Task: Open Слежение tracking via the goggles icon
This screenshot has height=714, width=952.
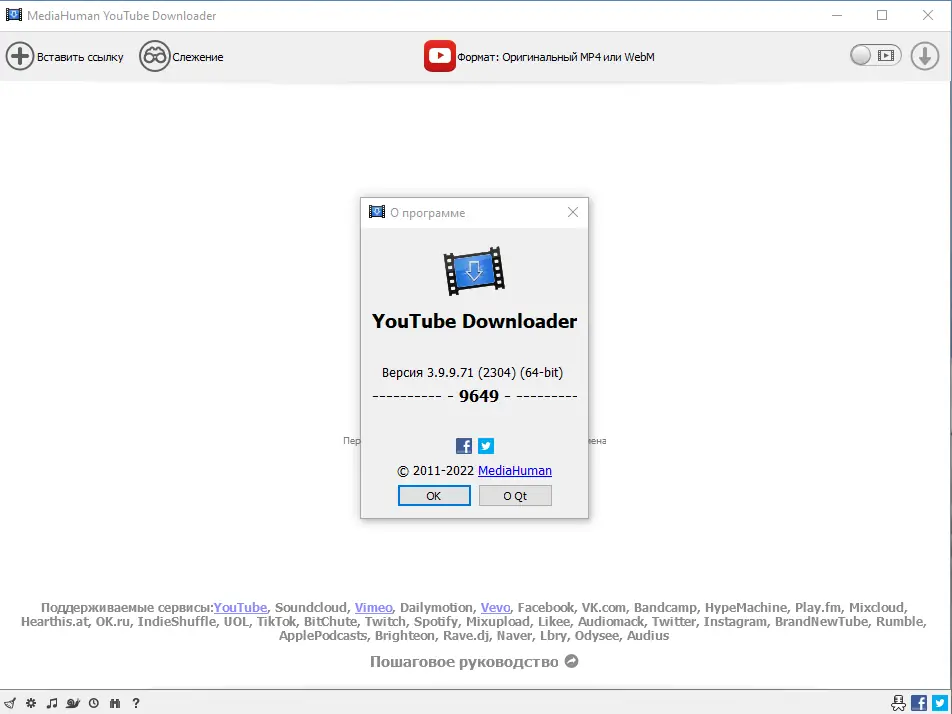Action: [154, 56]
